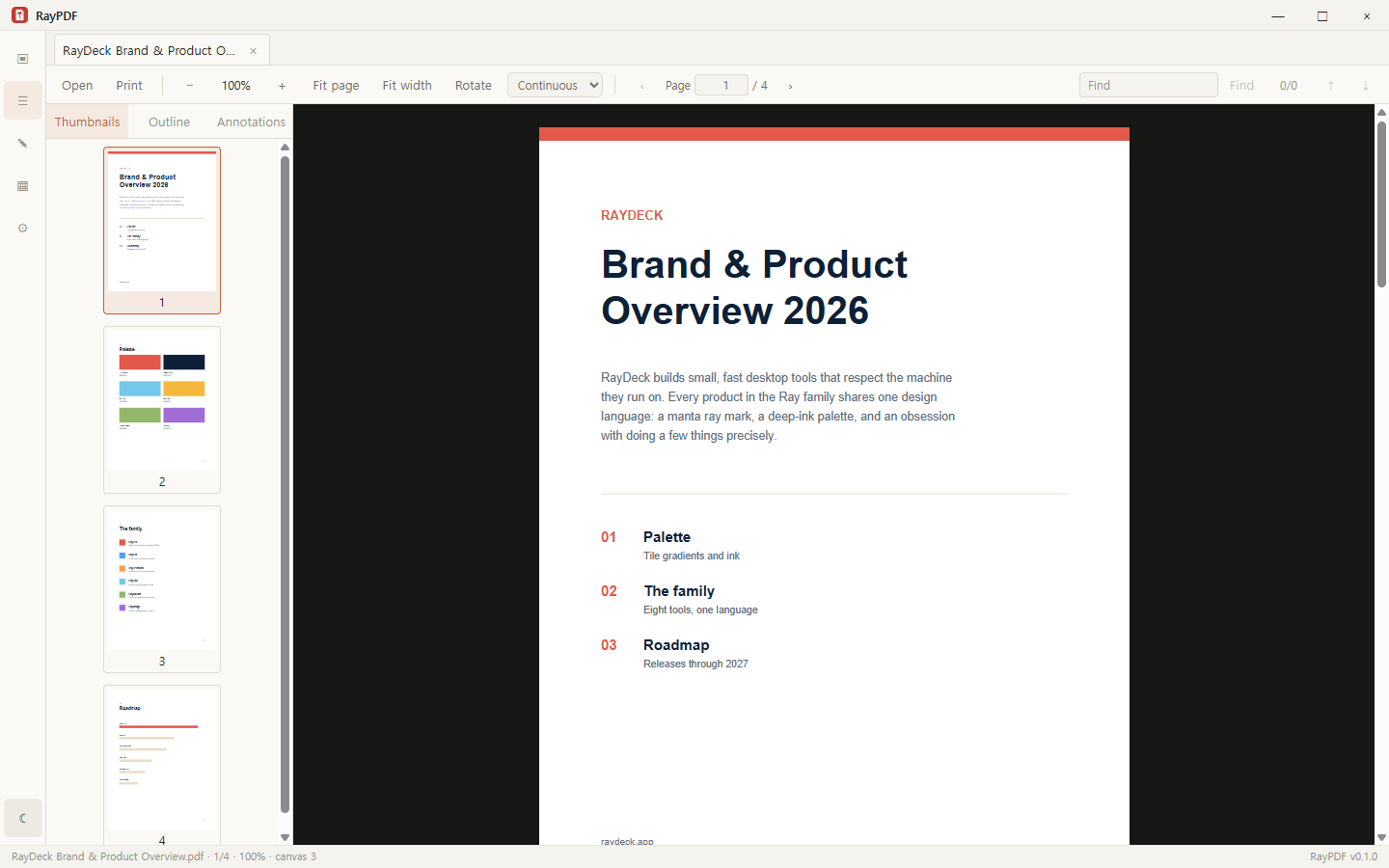Click the RayPDF app logo in title bar
Screen dimensions: 1389x868
19,15
